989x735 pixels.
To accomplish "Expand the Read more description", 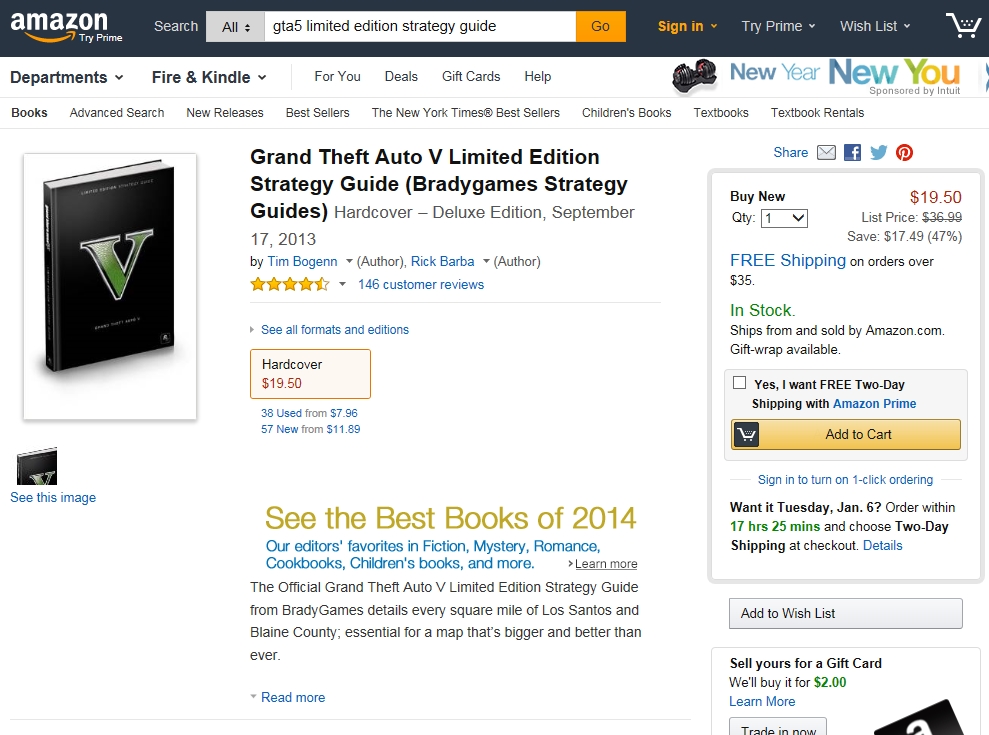I will click(292, 698).
